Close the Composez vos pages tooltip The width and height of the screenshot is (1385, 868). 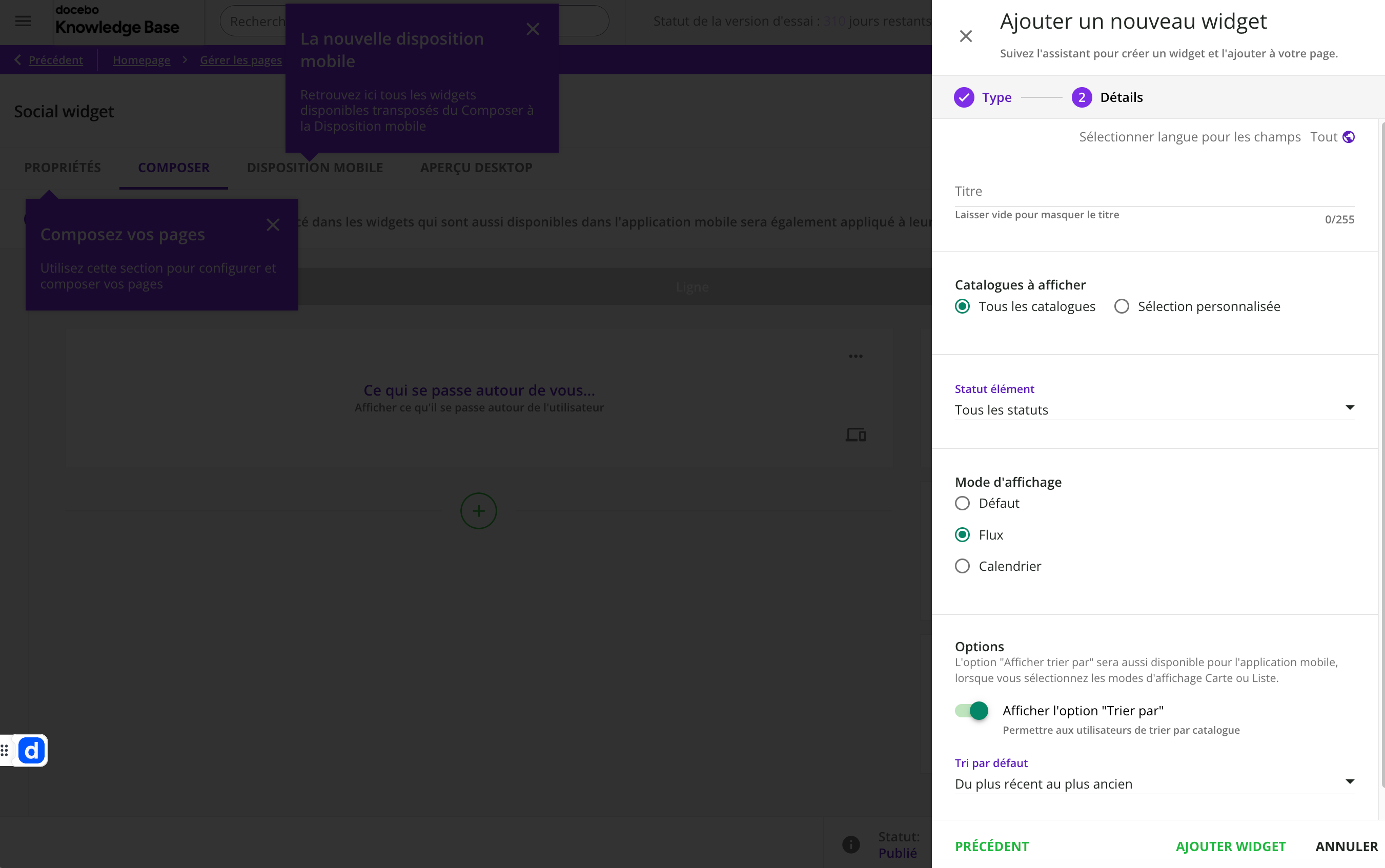point(273,224)
